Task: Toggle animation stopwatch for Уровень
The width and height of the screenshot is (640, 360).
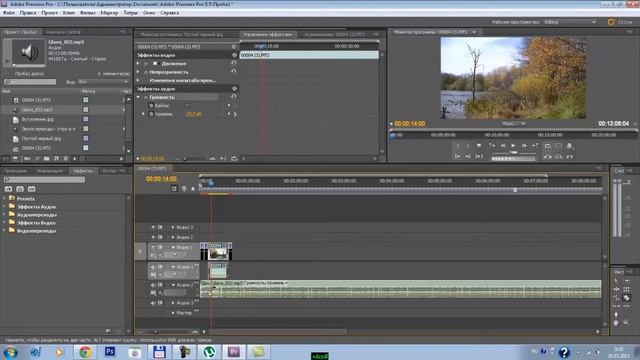Action: coord(151,114)
